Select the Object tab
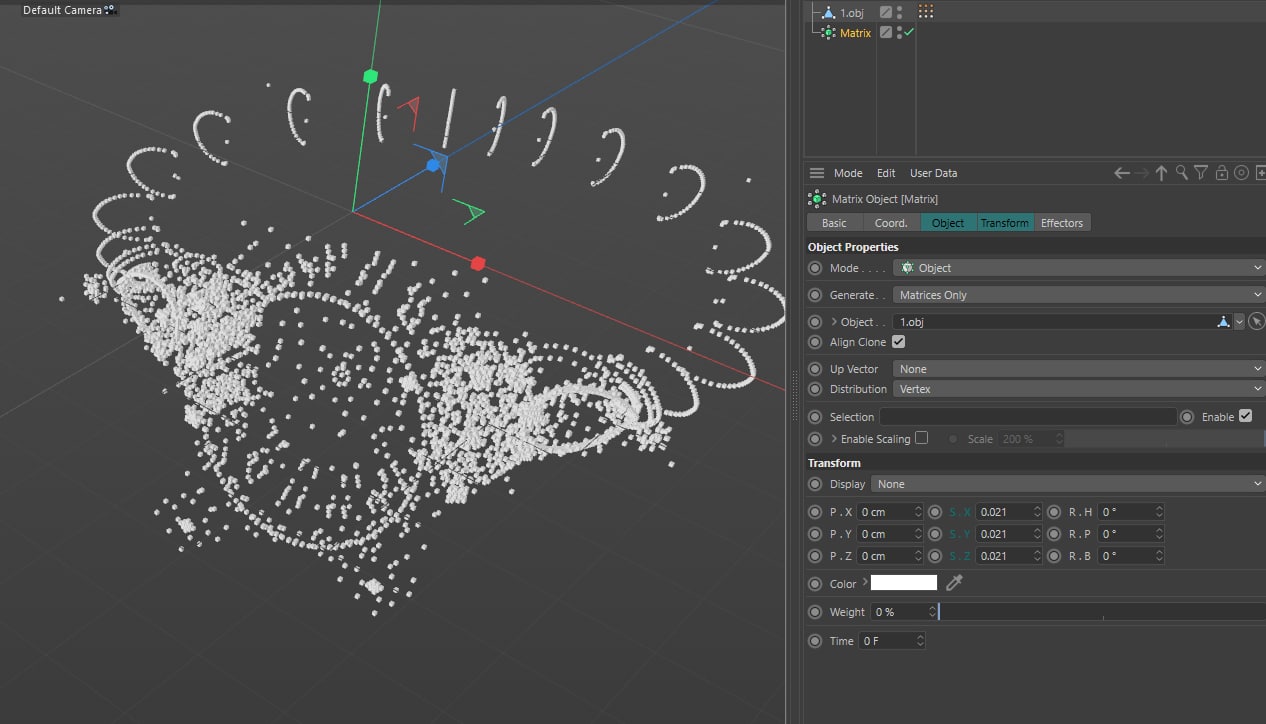This screenshot has width=1266, height=724. click(x=948, y=223)
